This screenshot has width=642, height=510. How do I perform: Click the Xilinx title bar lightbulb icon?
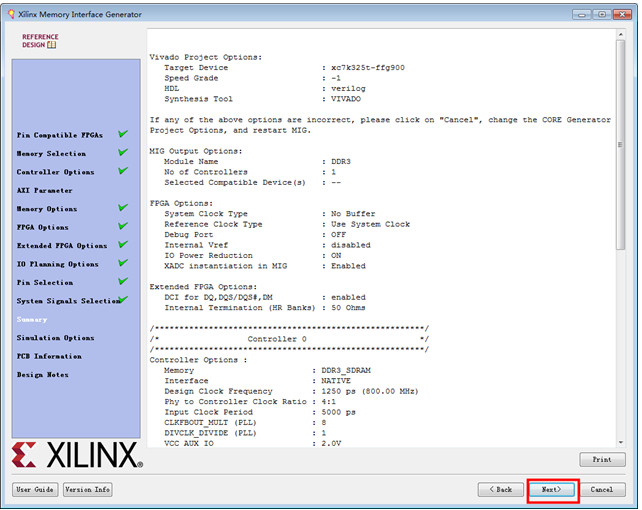(x=11, y=14)
